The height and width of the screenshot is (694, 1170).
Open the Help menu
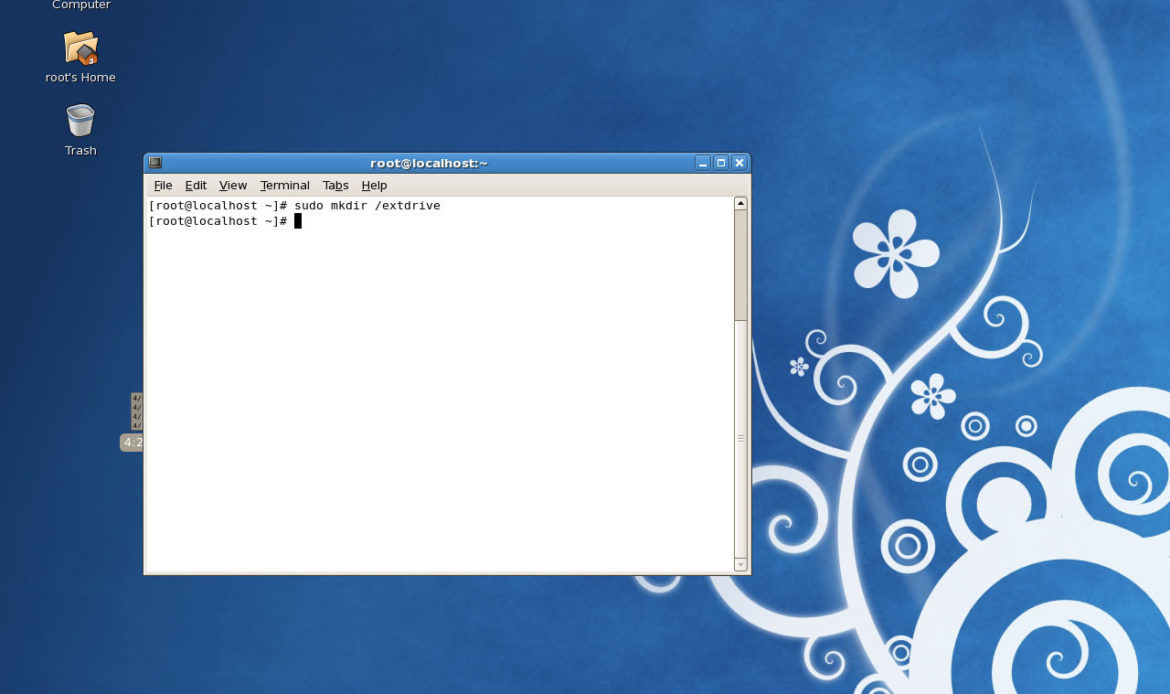pyautogui.click(x=374, y=185)
